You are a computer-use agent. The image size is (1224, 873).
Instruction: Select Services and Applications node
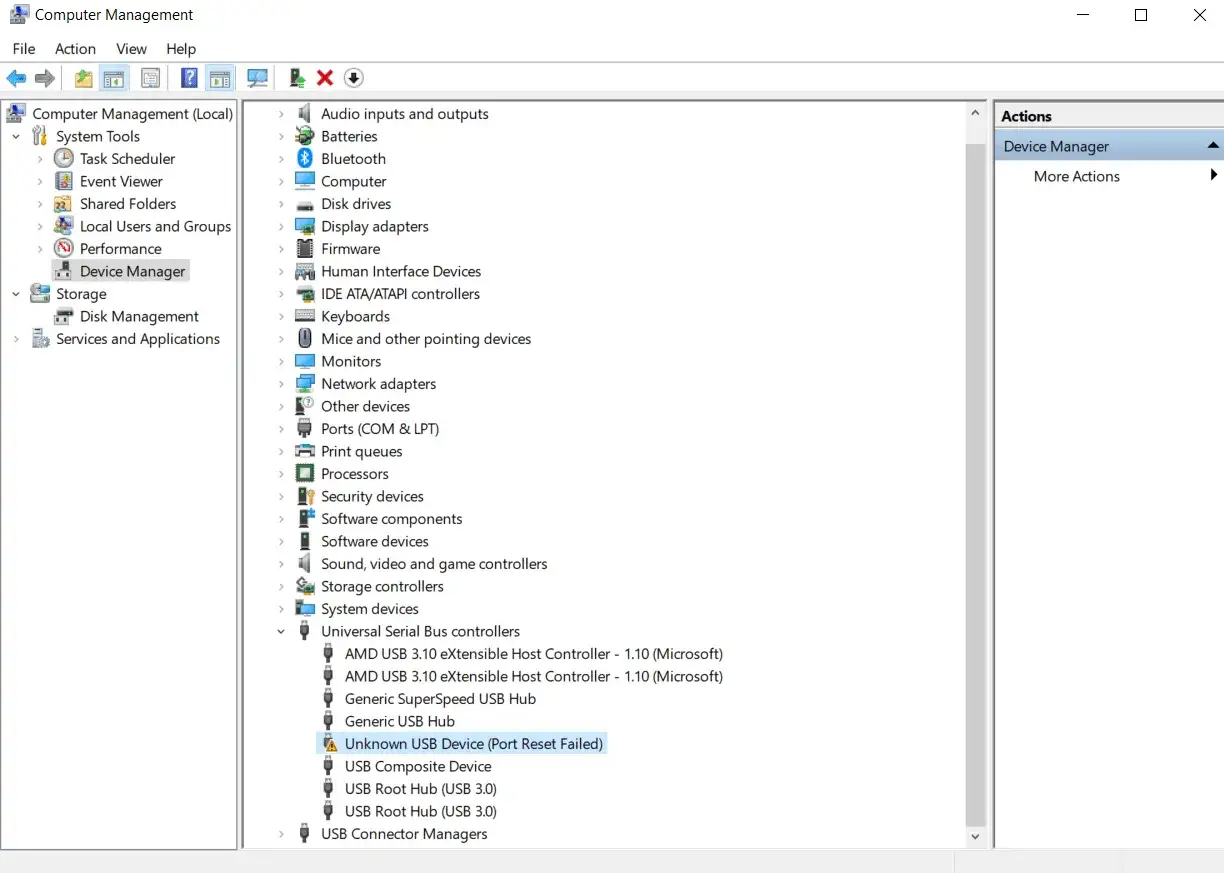click(138, 339)
